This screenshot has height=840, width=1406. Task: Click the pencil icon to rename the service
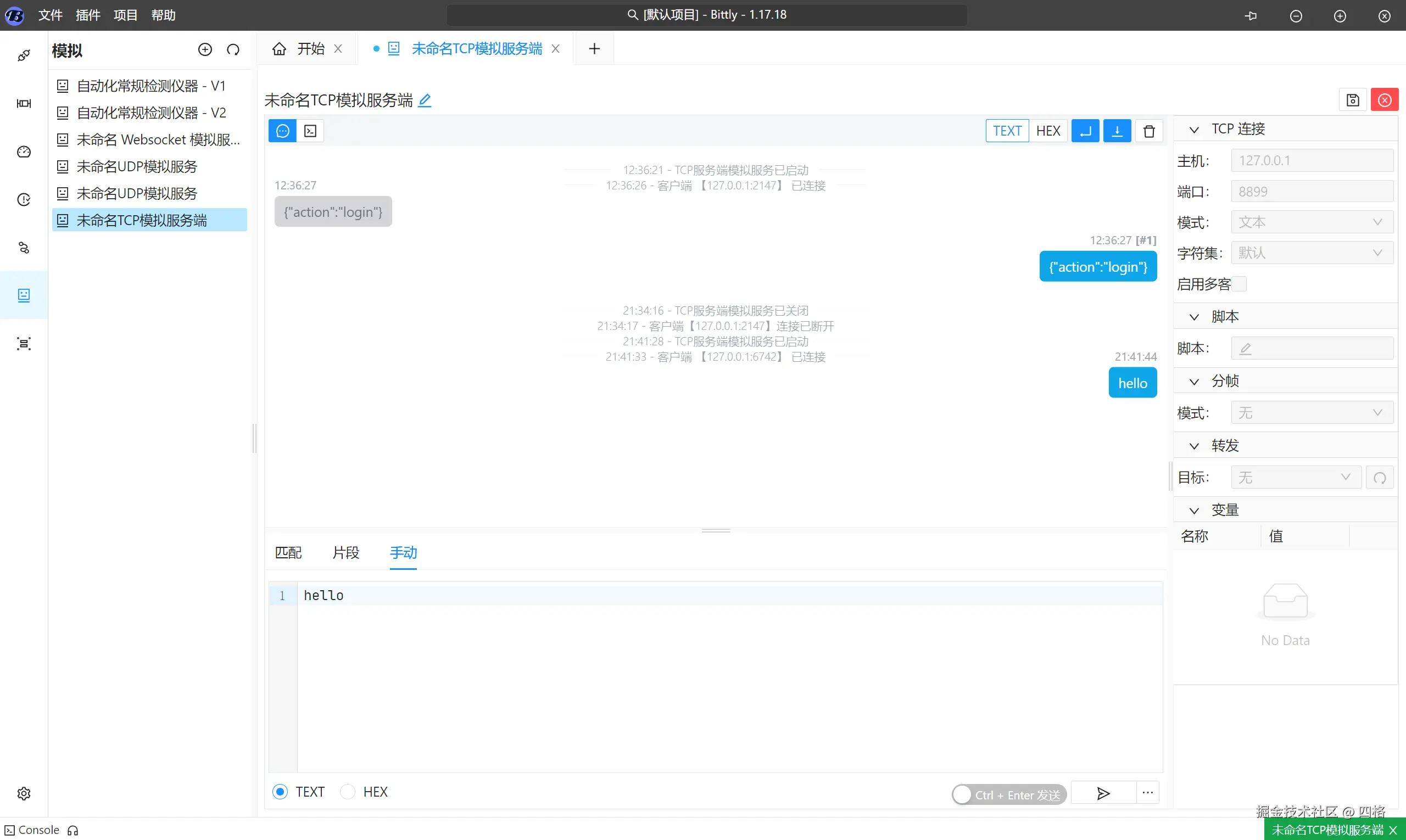[x=425, y=100]
